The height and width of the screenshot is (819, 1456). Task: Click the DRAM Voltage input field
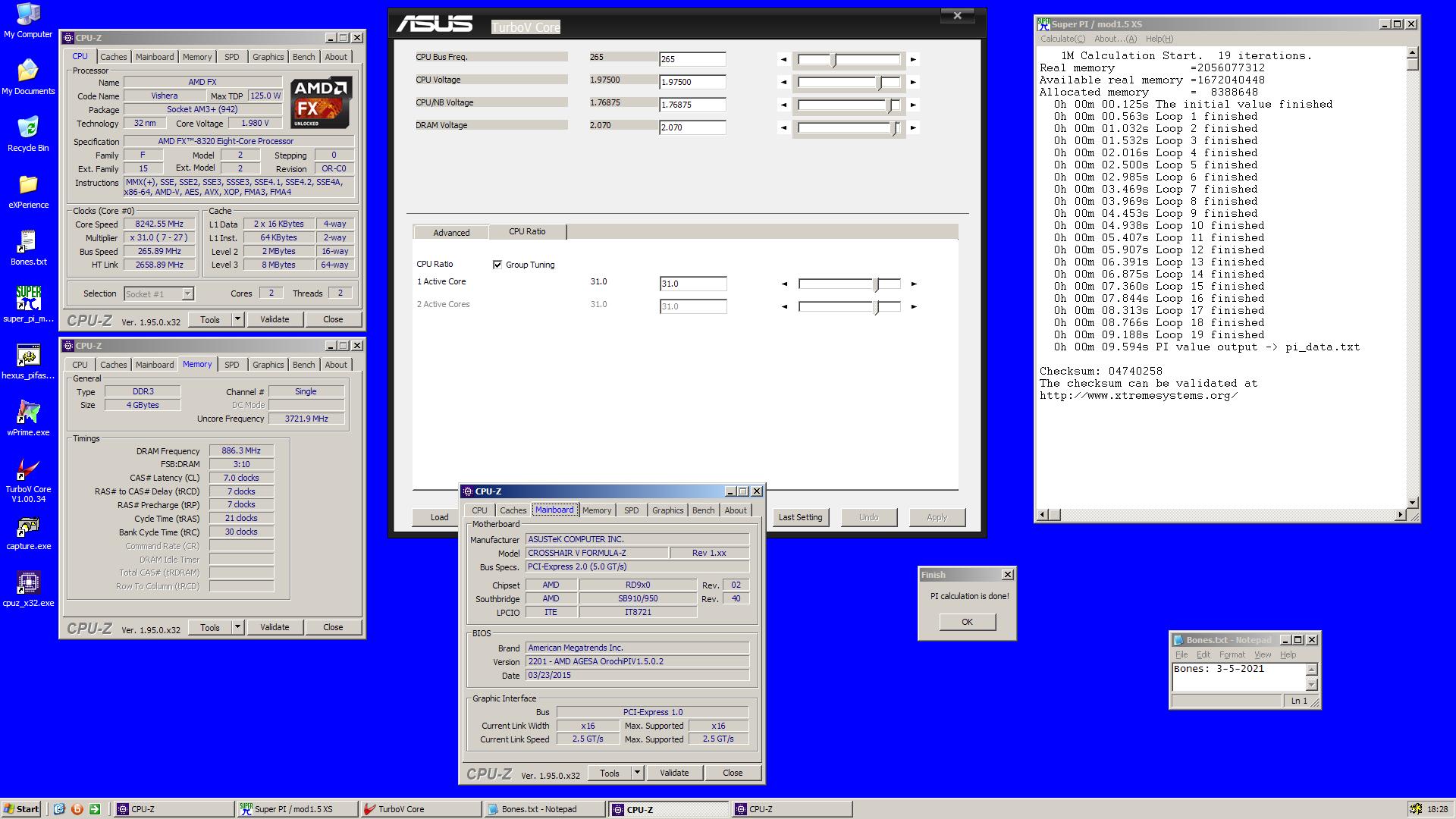tap(692, 127)
